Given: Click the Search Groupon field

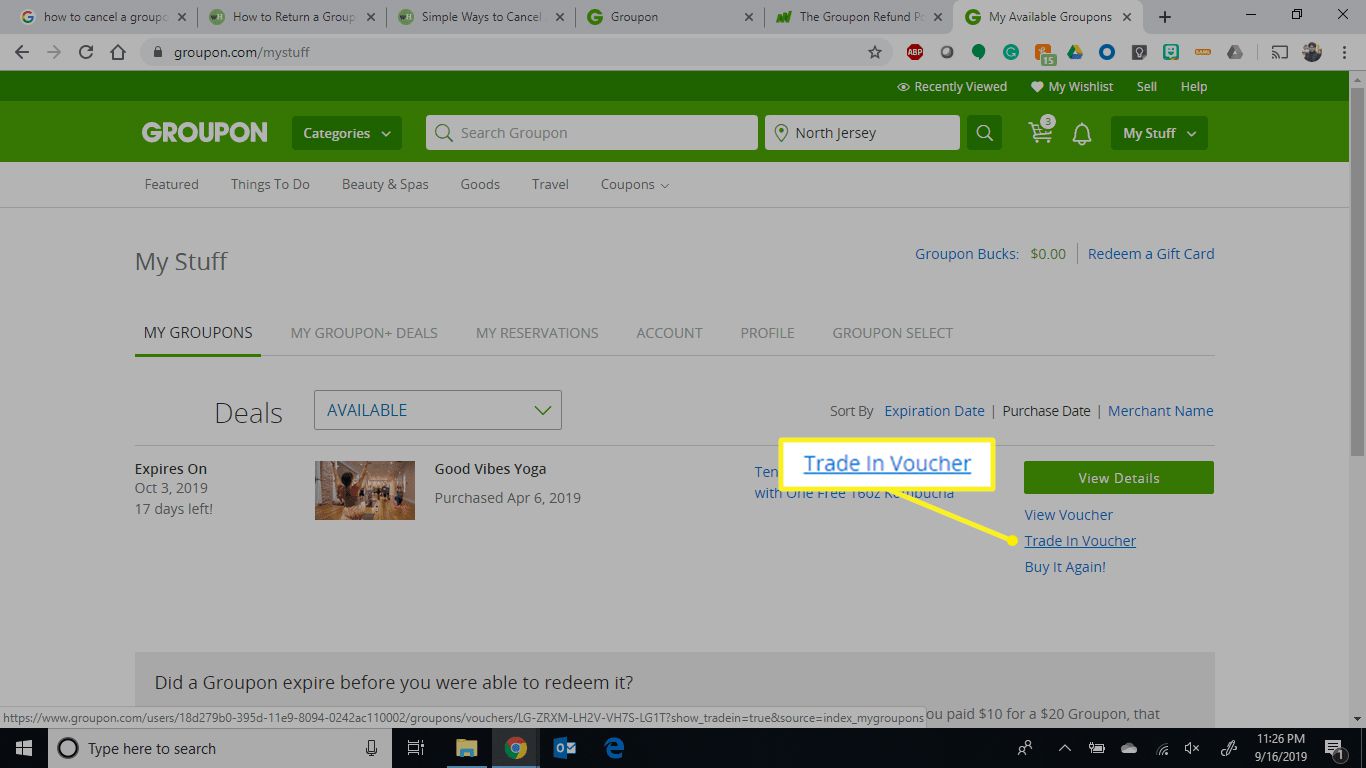Looking at the screenshot, I should (592, 133).
